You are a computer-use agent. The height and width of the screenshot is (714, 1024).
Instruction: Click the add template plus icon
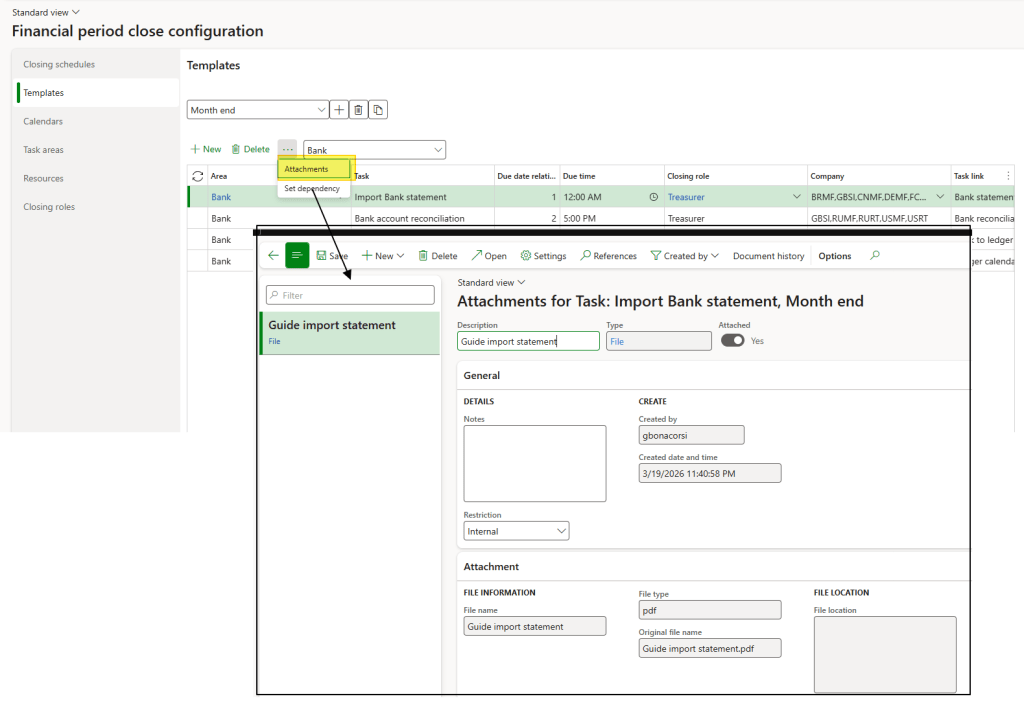339,110
